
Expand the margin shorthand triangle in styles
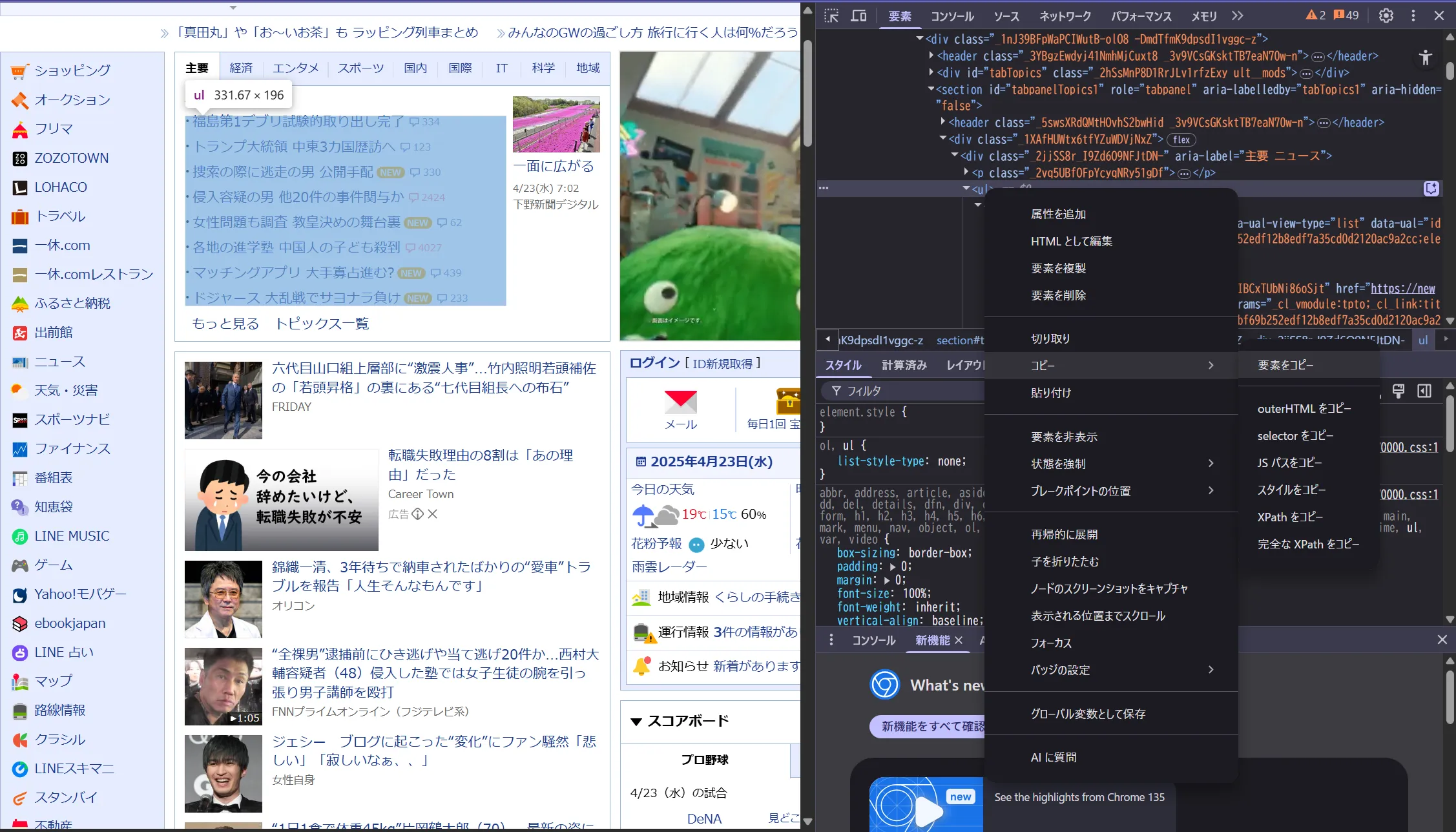[x=887, y=580]
